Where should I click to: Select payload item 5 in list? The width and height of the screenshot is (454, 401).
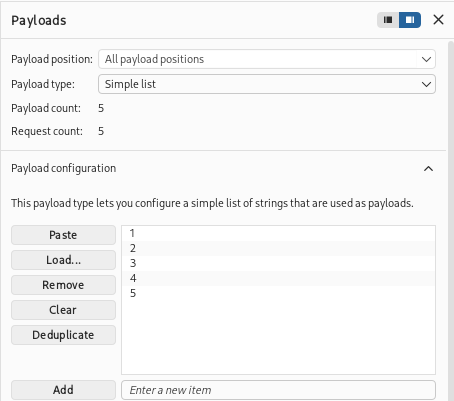coord(278,293)
